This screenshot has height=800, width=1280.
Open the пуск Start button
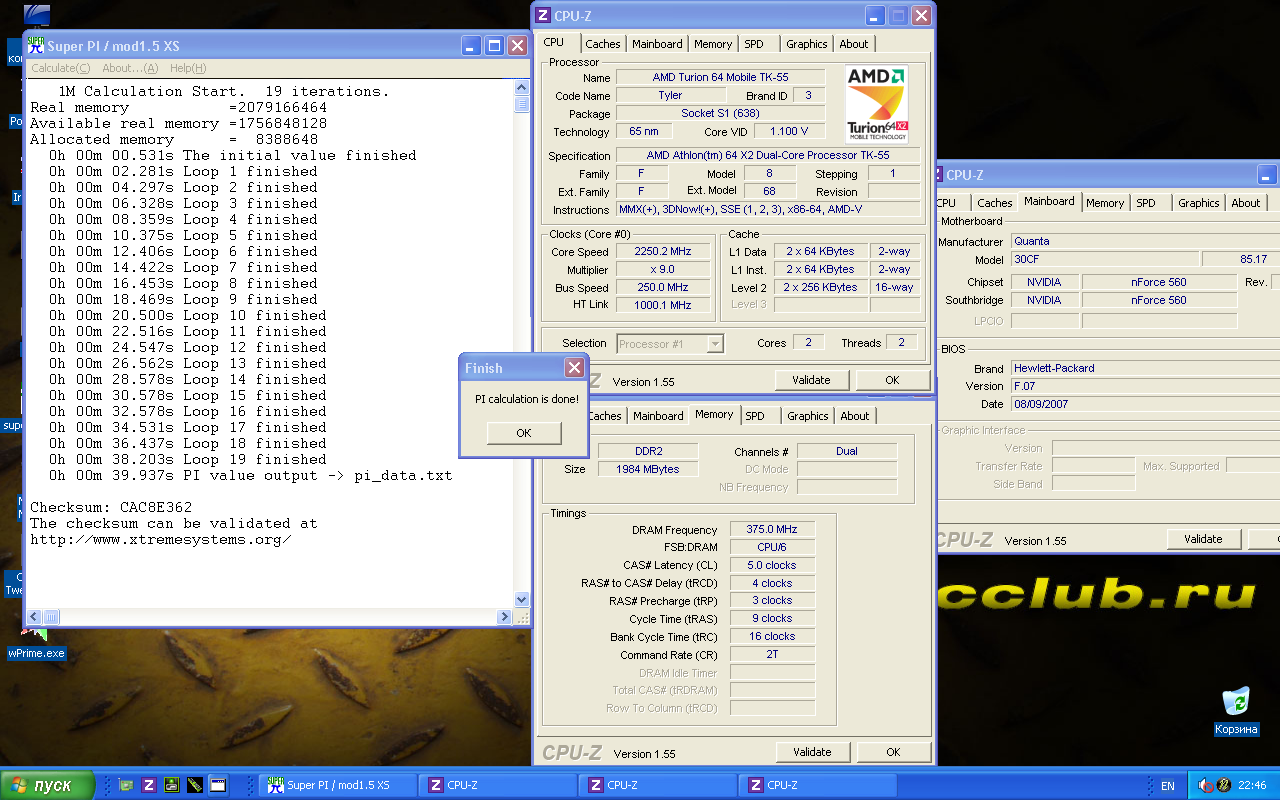tap(48, 785)
